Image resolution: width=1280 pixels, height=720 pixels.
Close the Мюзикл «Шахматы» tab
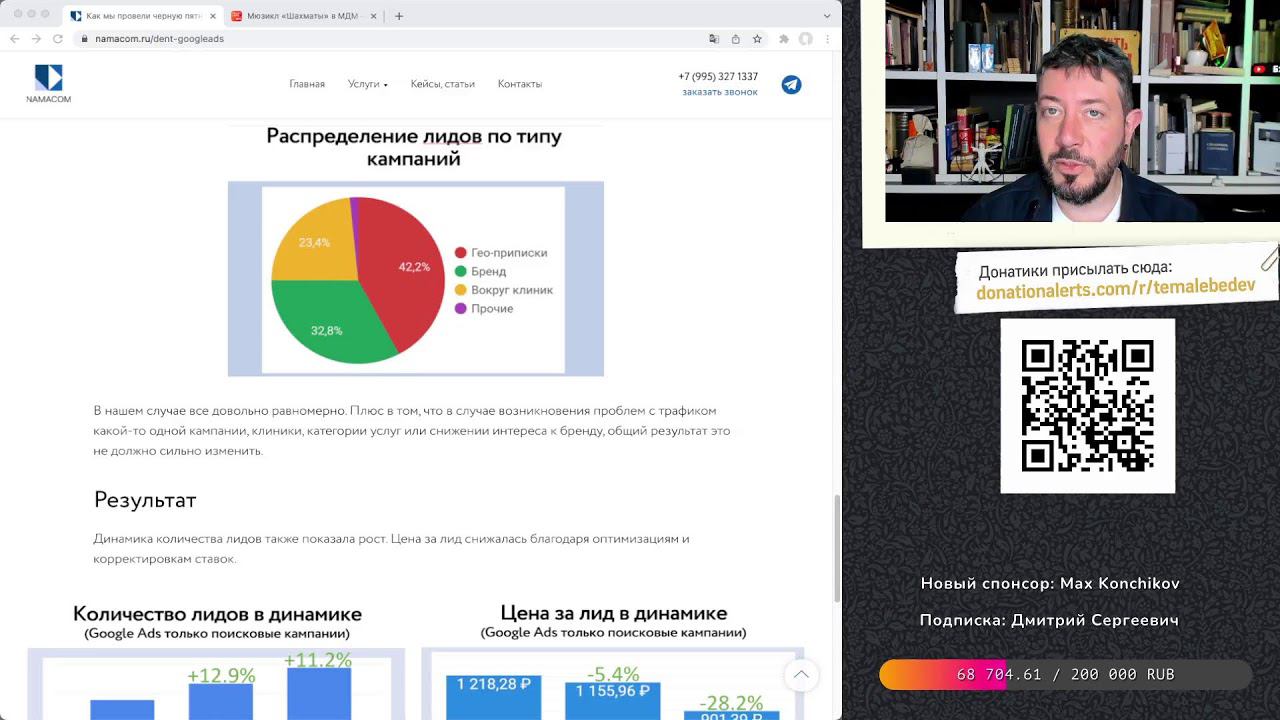pyautogui.click(x=373, y=16)
